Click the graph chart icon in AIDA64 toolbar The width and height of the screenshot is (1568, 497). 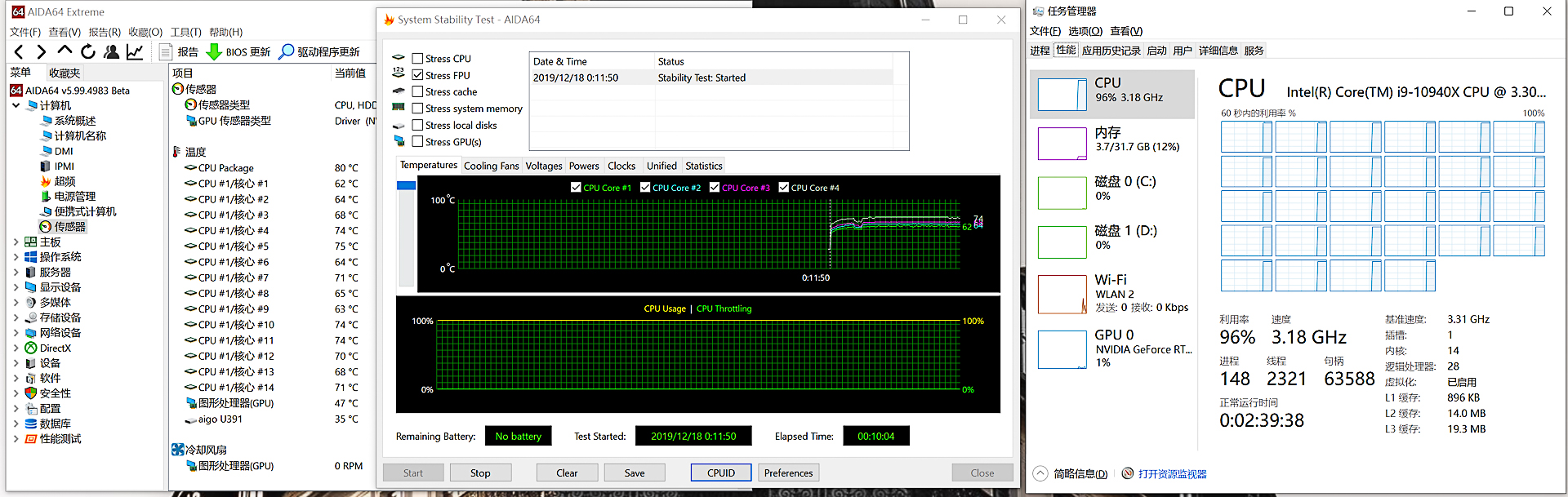tap(135, 51)
